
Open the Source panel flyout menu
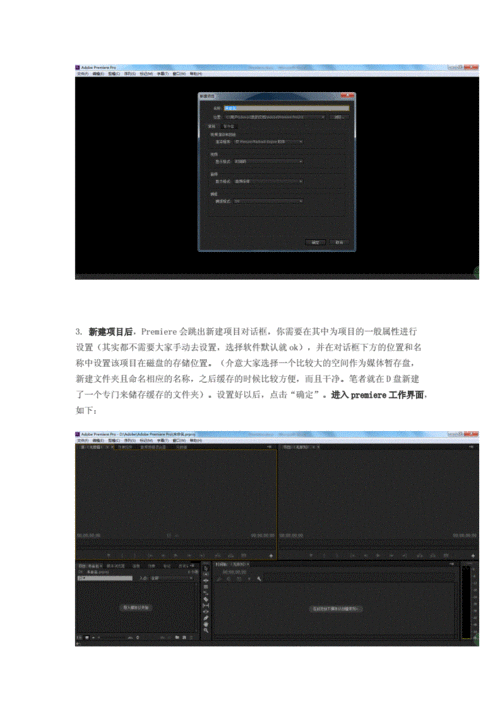click(x=269, y=447)
